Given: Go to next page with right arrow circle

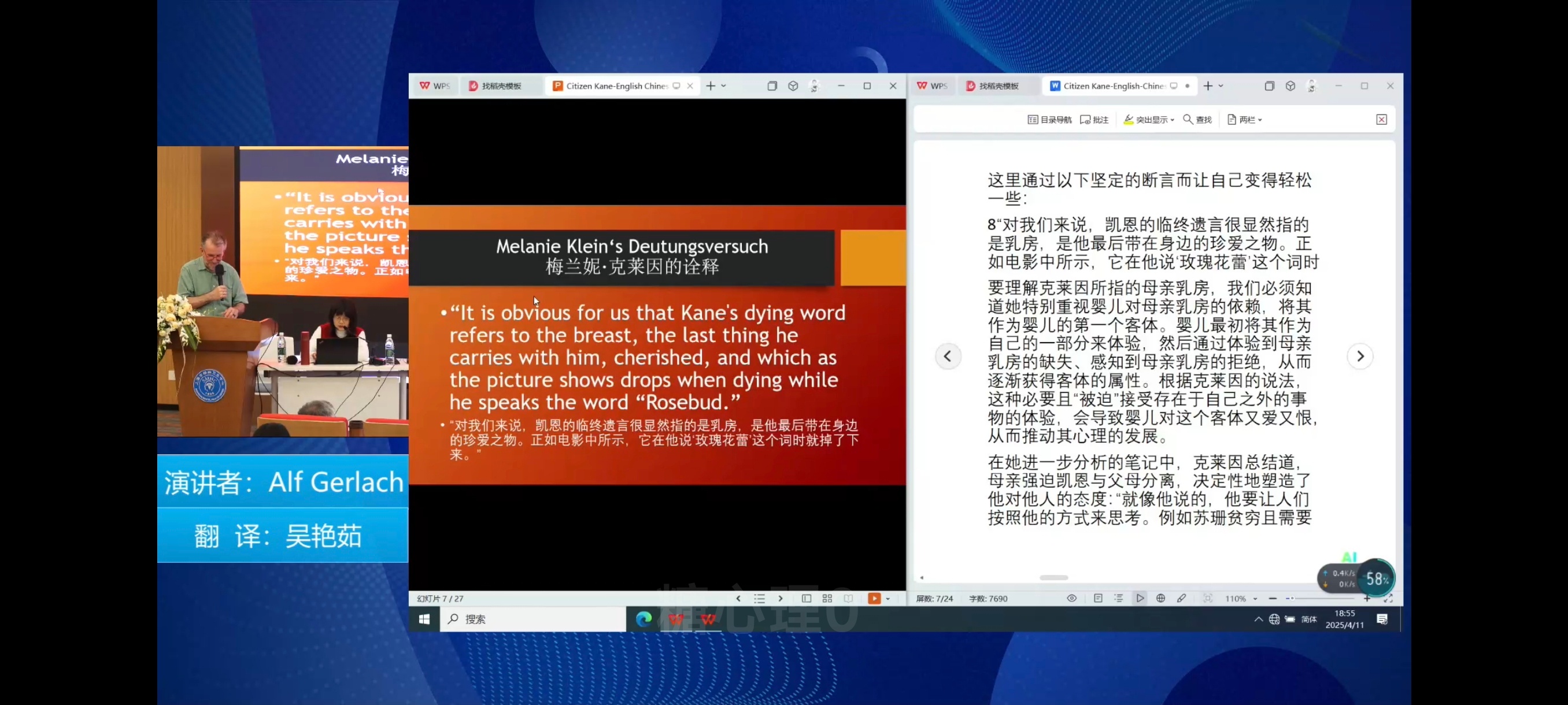Looking at the screenshot, I should click(x=1360, y=356).
